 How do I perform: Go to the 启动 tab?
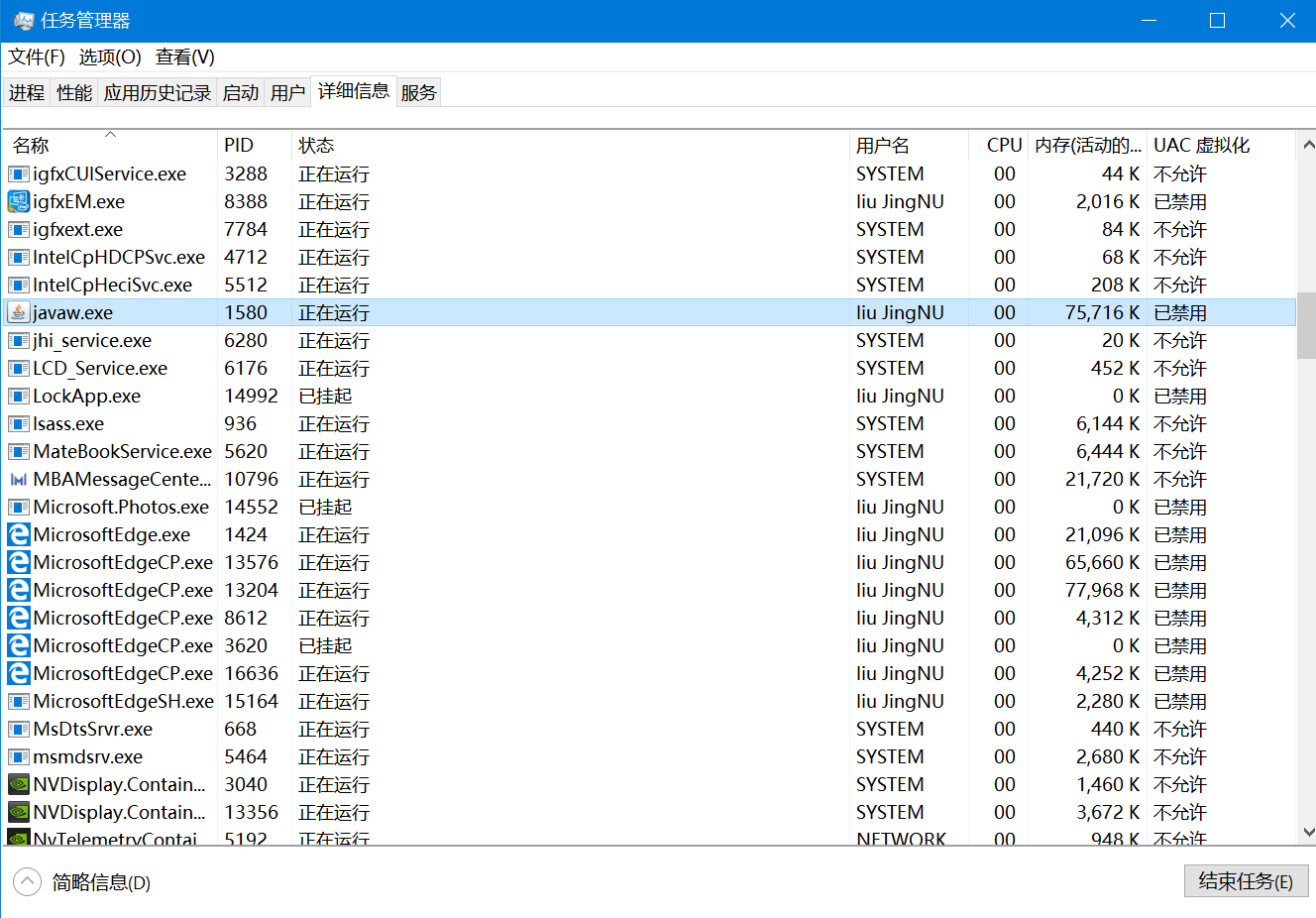point(241,93)
